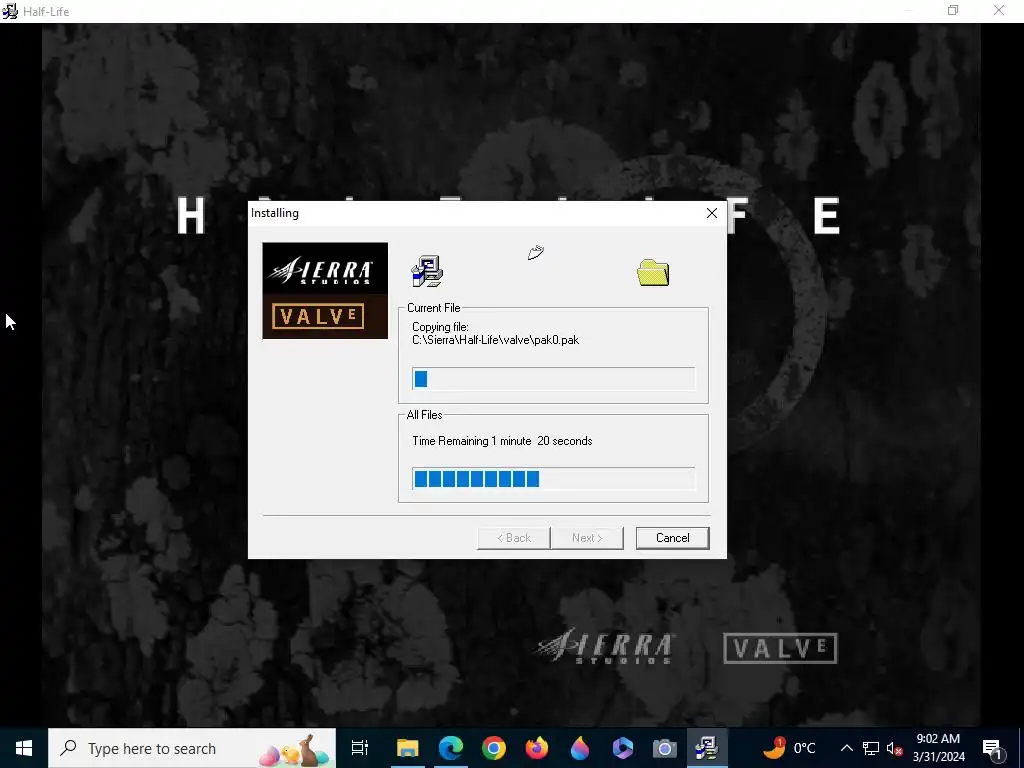
Task: Open the notification center icon
Action: click(993, 748)
